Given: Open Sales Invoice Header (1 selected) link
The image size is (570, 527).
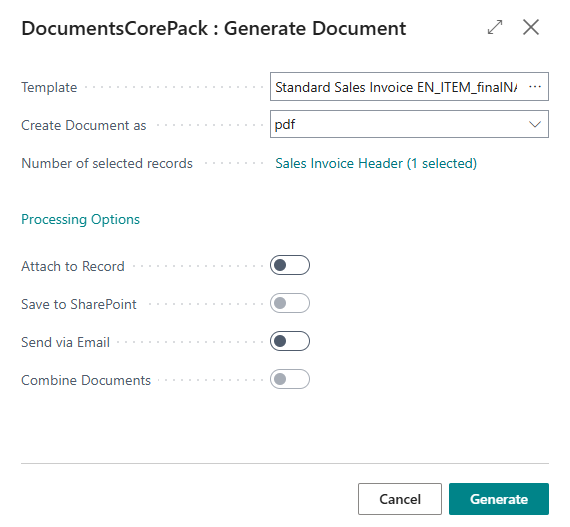Looking at the screenshot, I should coord(376,164).
